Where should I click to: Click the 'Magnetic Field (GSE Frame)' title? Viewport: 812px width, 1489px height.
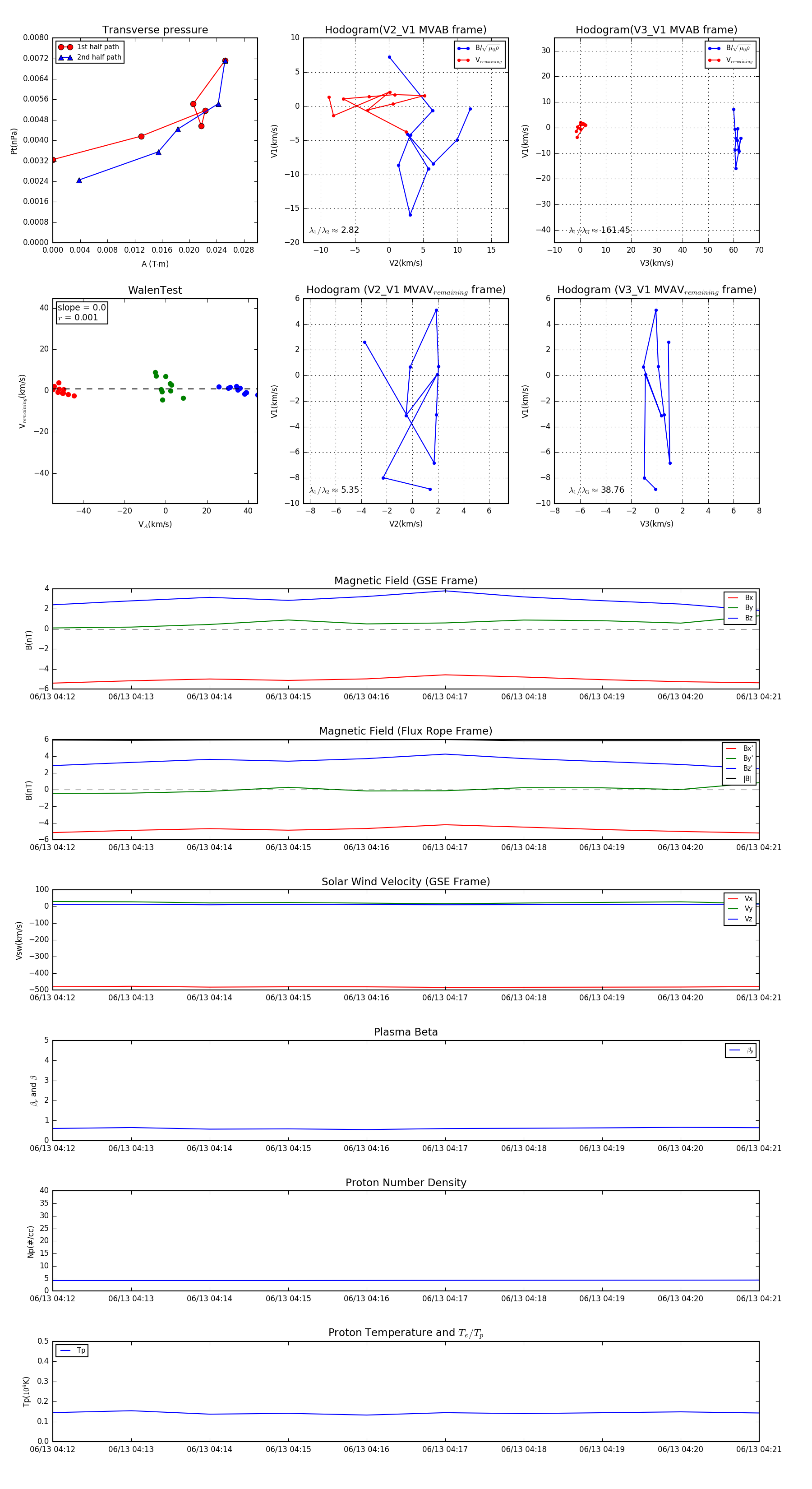[x=406, y=581]
